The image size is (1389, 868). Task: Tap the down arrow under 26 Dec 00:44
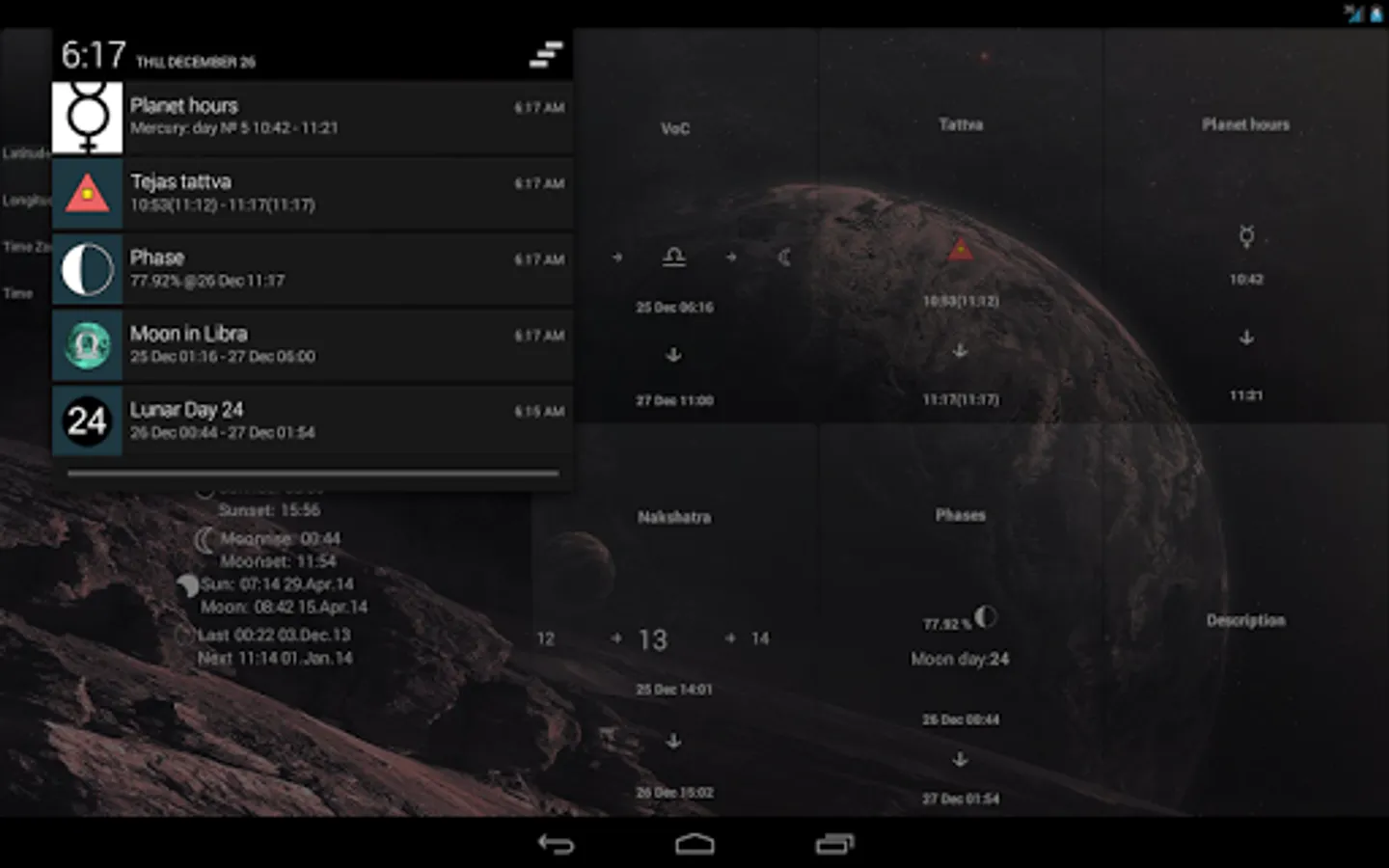(x=960, y=759)
